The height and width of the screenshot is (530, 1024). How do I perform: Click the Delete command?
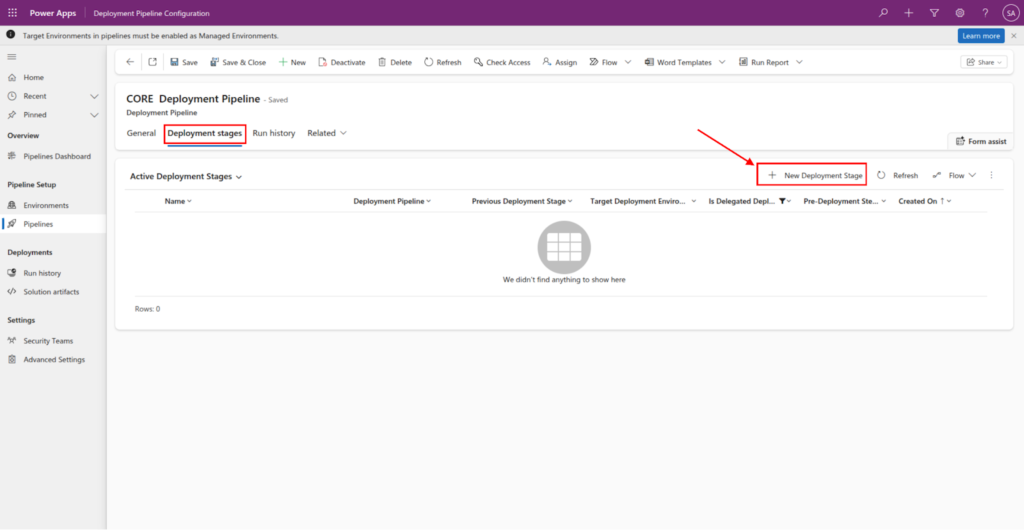pyautogui.click(x=394, y=62)
